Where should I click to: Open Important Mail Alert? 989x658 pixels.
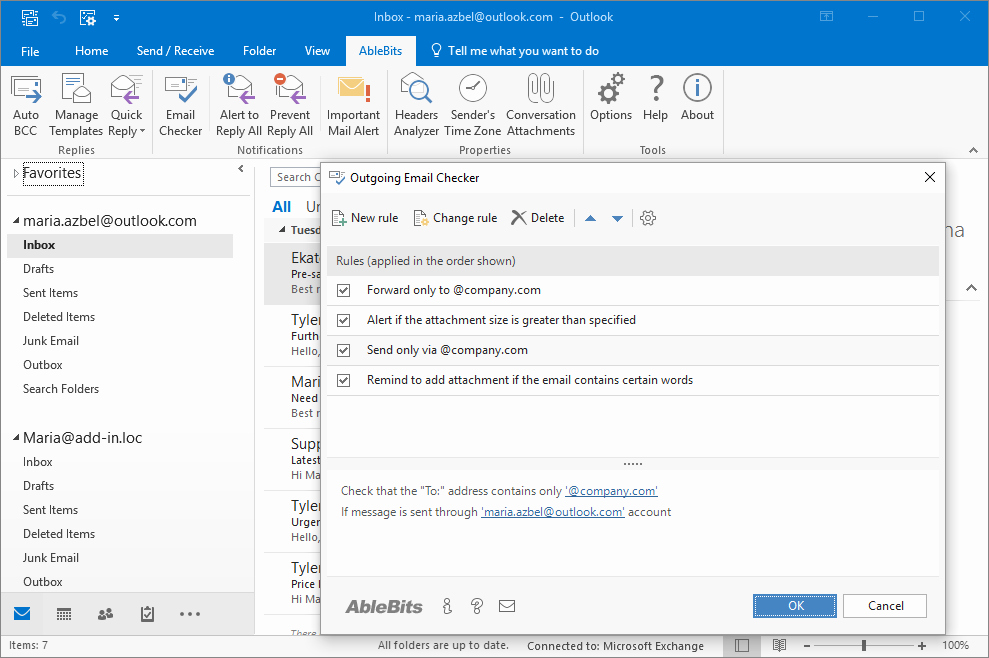pyautogui.click(x=353, y=105)
